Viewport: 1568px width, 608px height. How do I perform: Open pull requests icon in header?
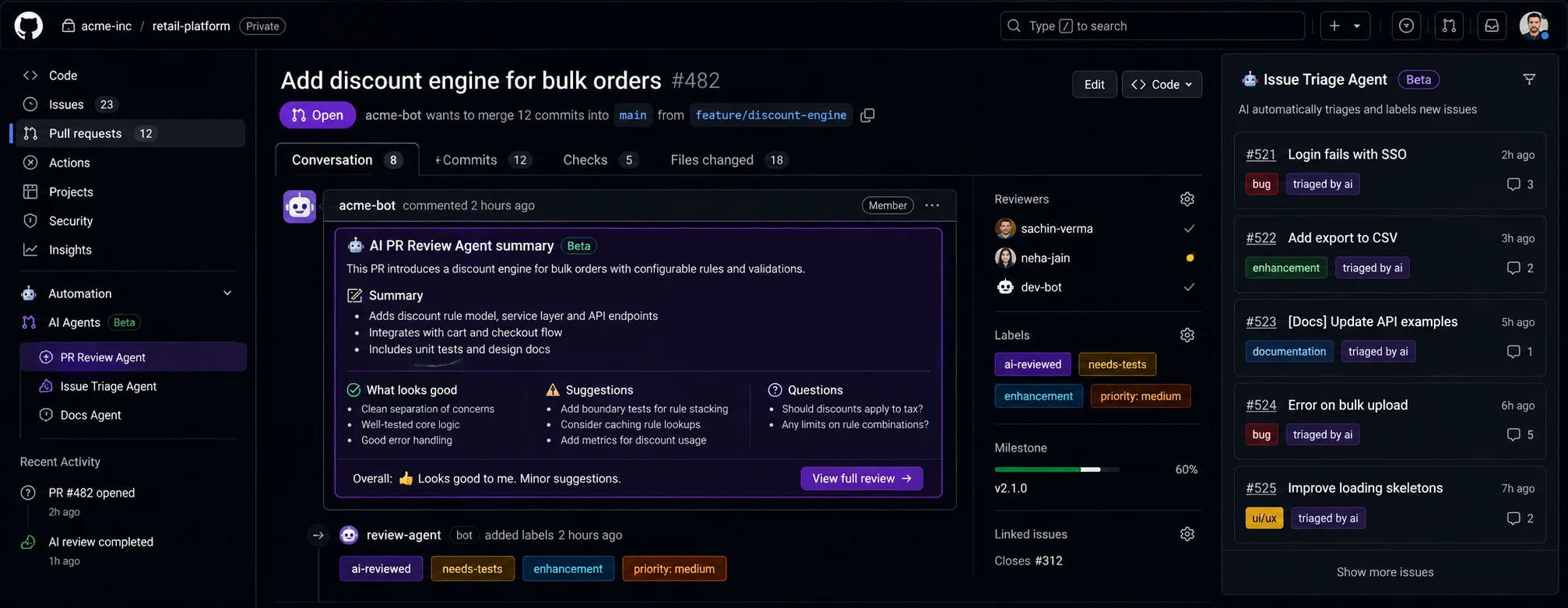click(x=1449, y=26)
